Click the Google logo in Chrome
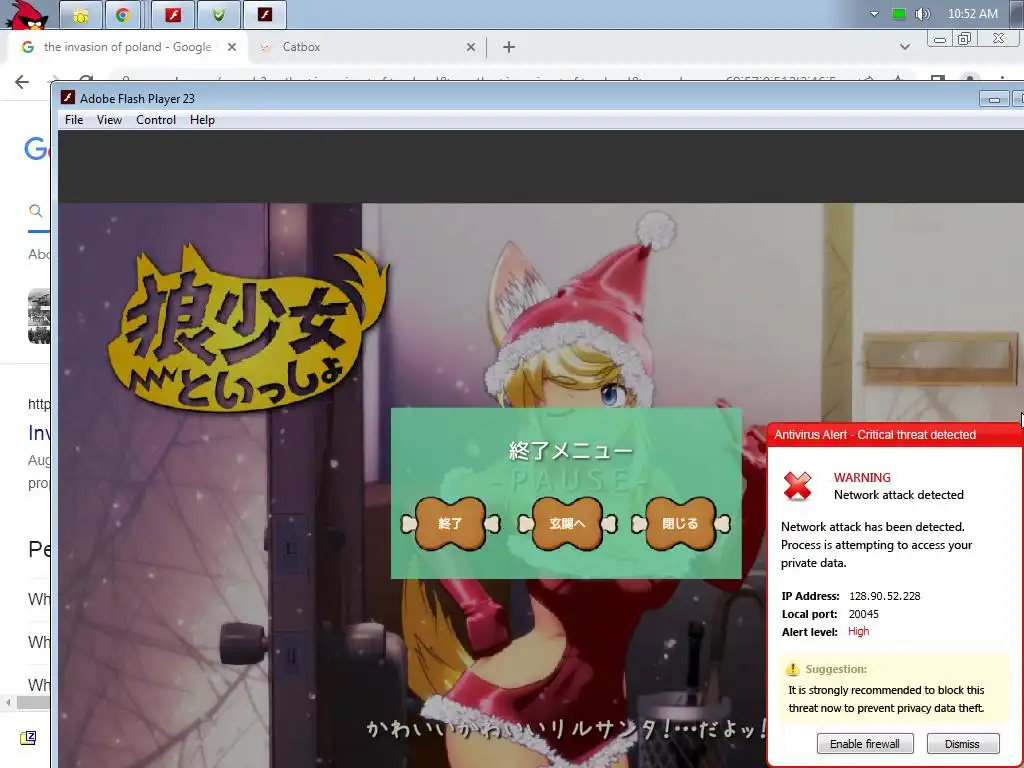This screenshot has width=1024, height=768. pyautogui.click(x=37, y=149)
